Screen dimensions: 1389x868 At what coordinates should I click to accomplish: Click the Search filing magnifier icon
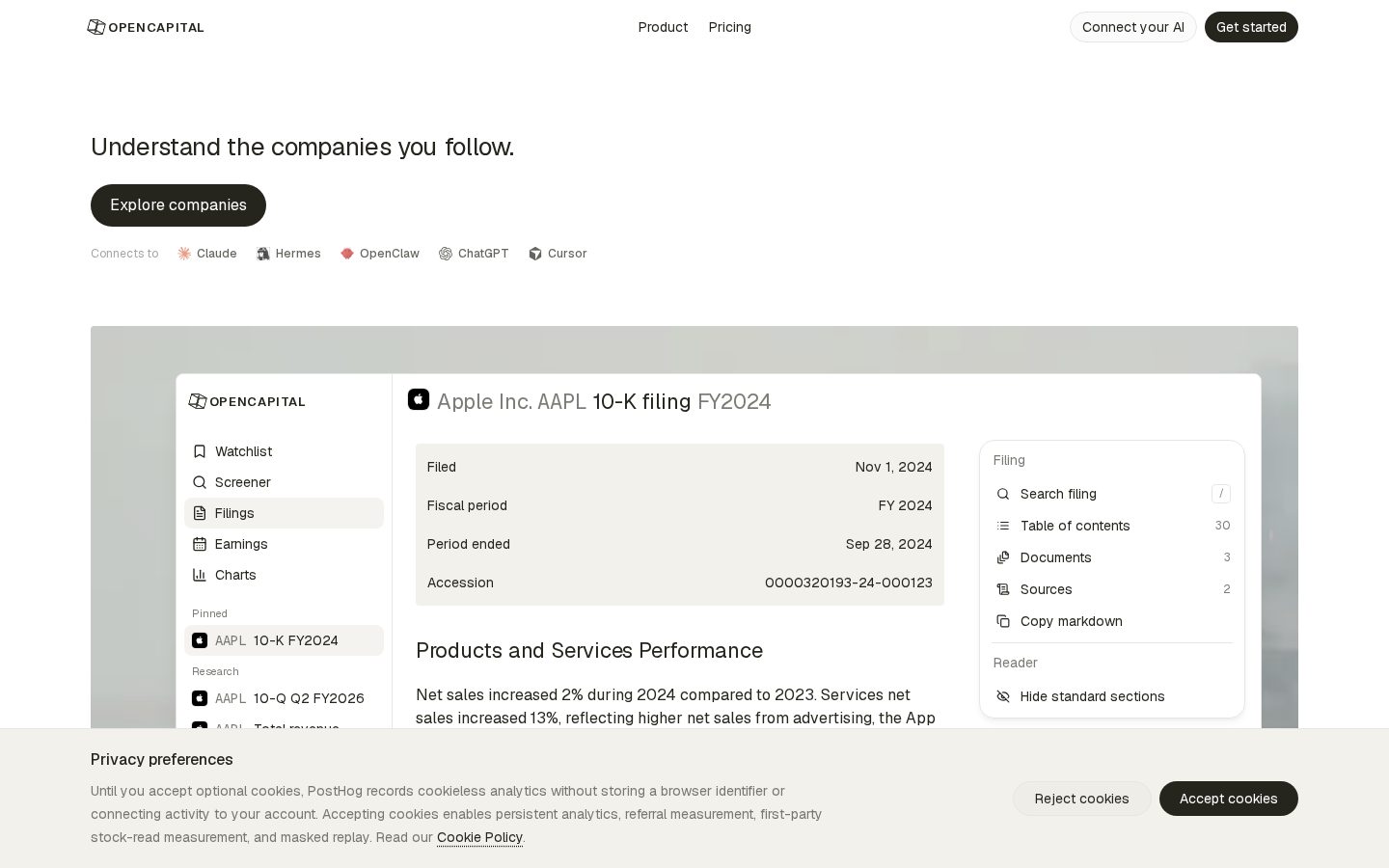coord(1003,494)
